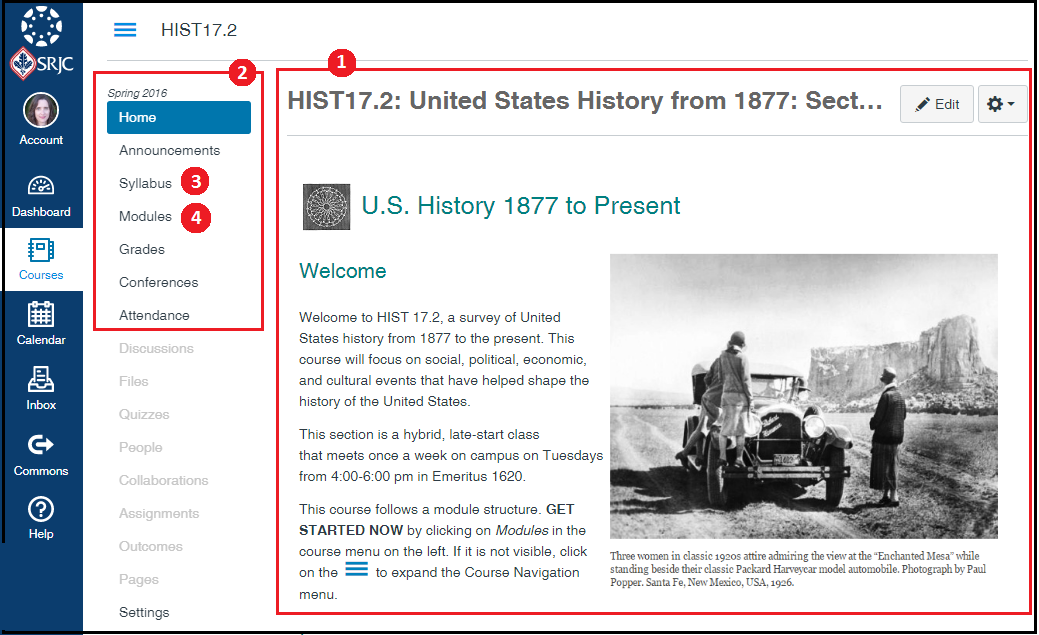Screen dimensions: 1039x635
Task: Open the Account profile avatar
Action: (41, 110)
